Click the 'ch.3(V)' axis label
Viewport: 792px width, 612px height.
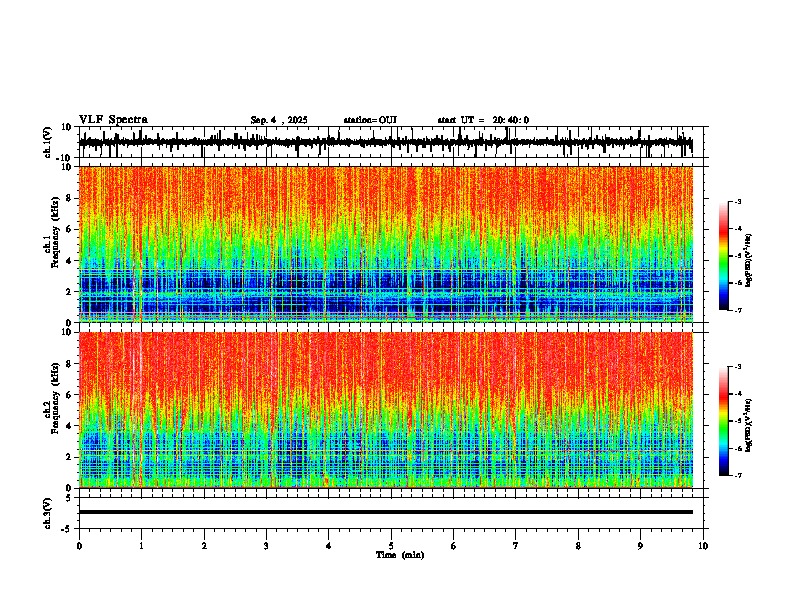(x=48, y=514)
